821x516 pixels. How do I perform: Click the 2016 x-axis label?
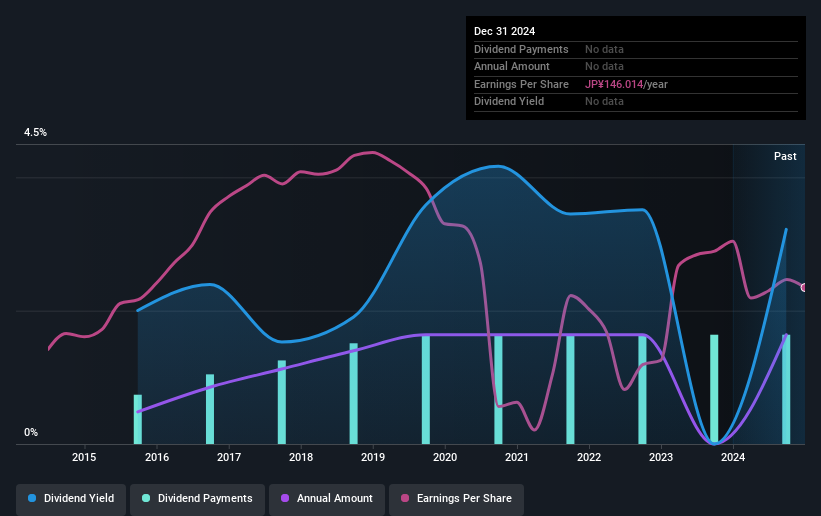point(157,457)
